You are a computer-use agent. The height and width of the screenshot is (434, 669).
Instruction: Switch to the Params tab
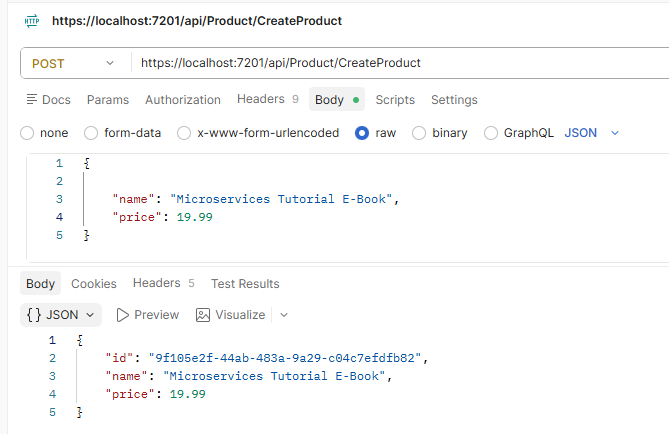pos(108,99)
